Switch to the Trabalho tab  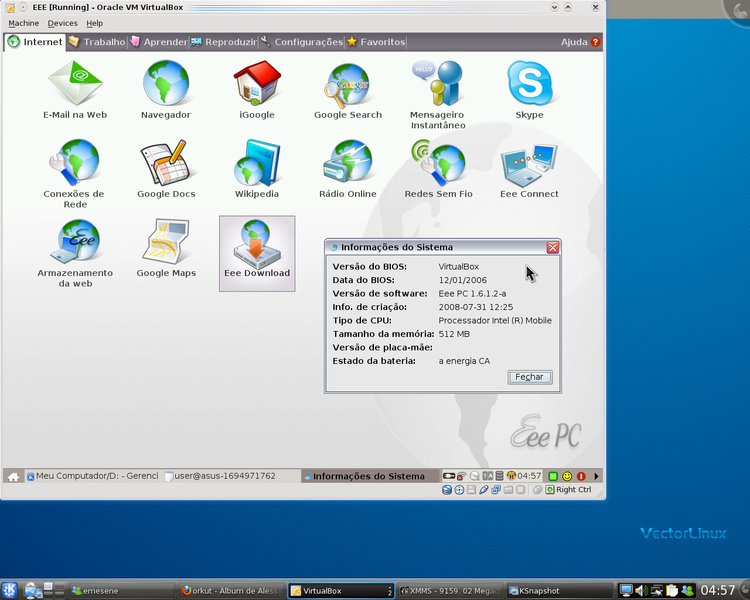click(x=97, y=42)
